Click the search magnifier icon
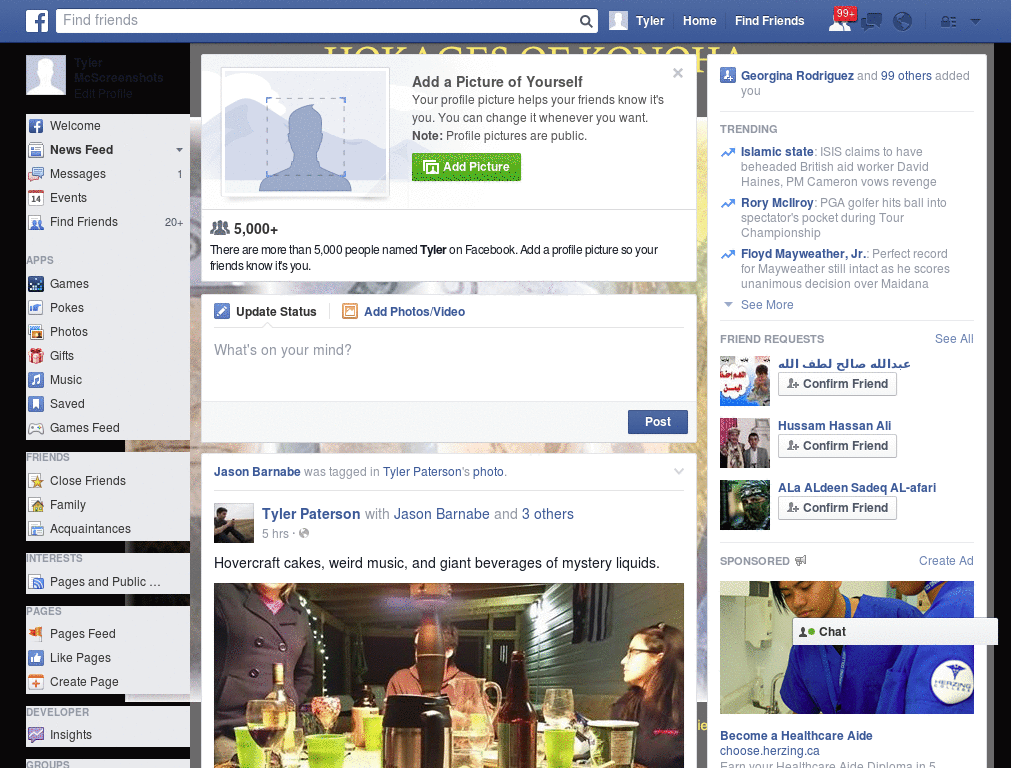 pyautogui.click(x=586, y=21)
